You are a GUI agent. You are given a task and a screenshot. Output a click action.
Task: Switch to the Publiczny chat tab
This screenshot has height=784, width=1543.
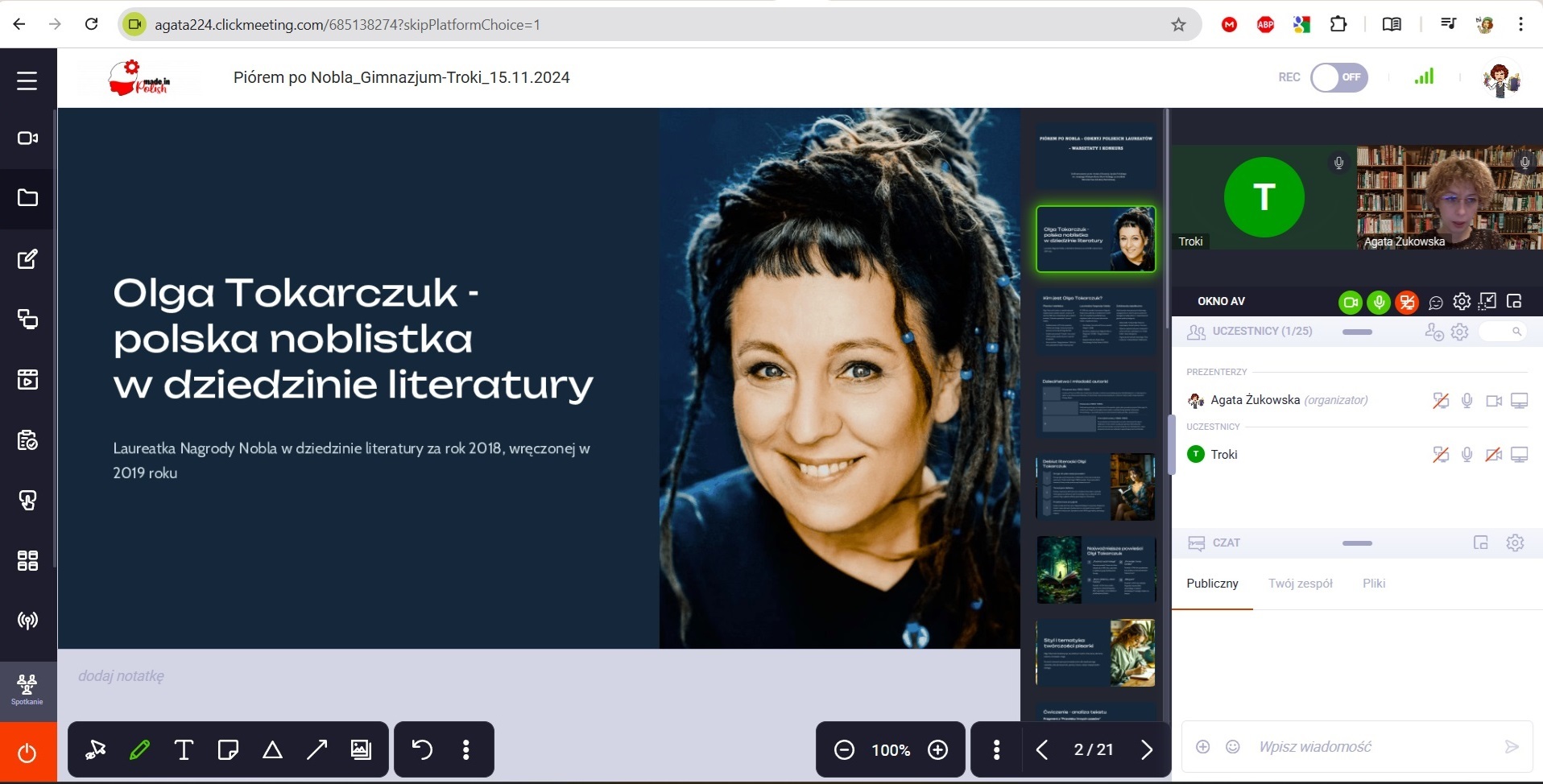click(x=1212, y=584)
